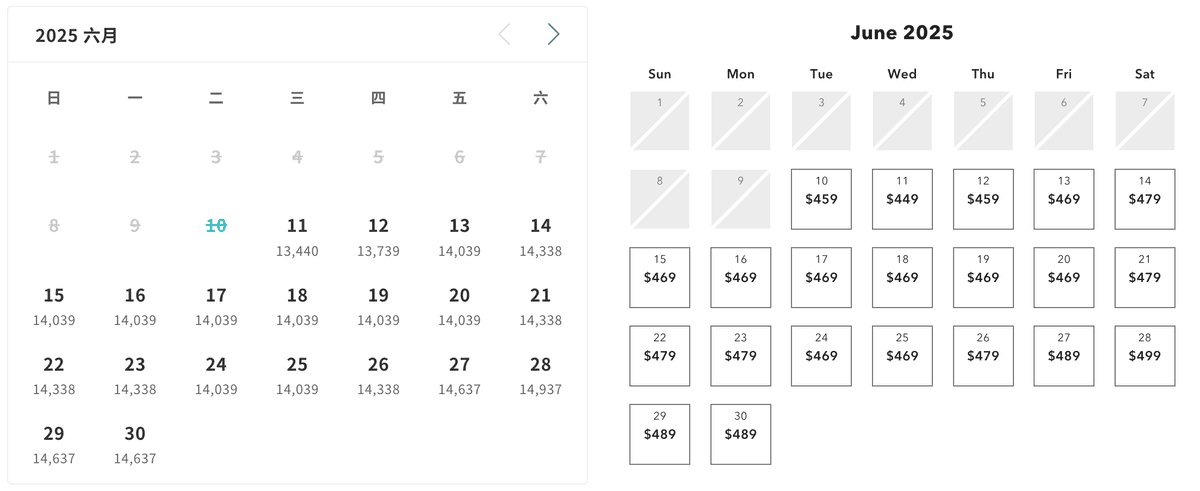Select June 18 in the left calendar

point(297,307)
